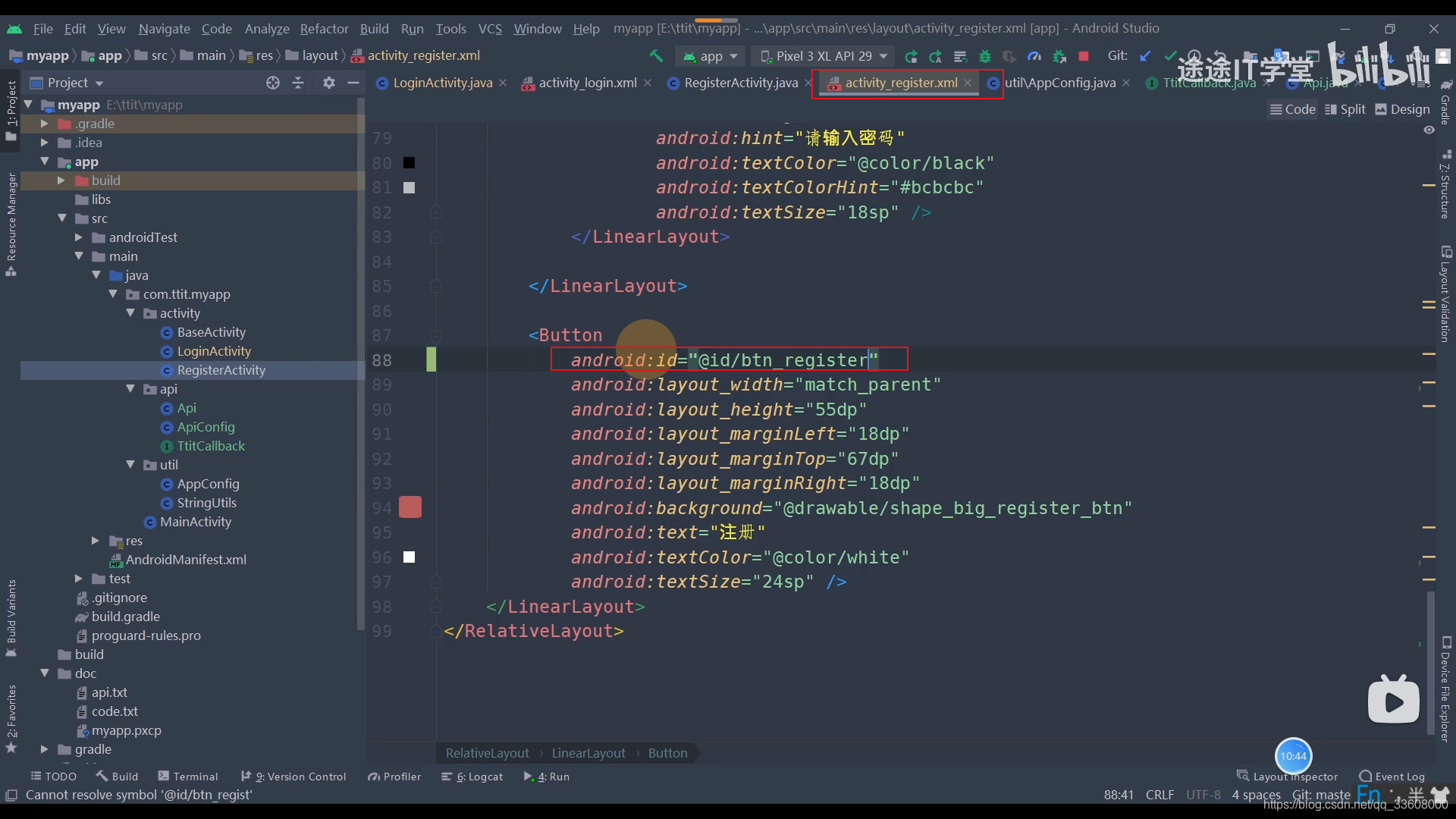Click Git update project blue arrow
This screenshot has height=819, width=1456.
click(x=1145, y=56)
